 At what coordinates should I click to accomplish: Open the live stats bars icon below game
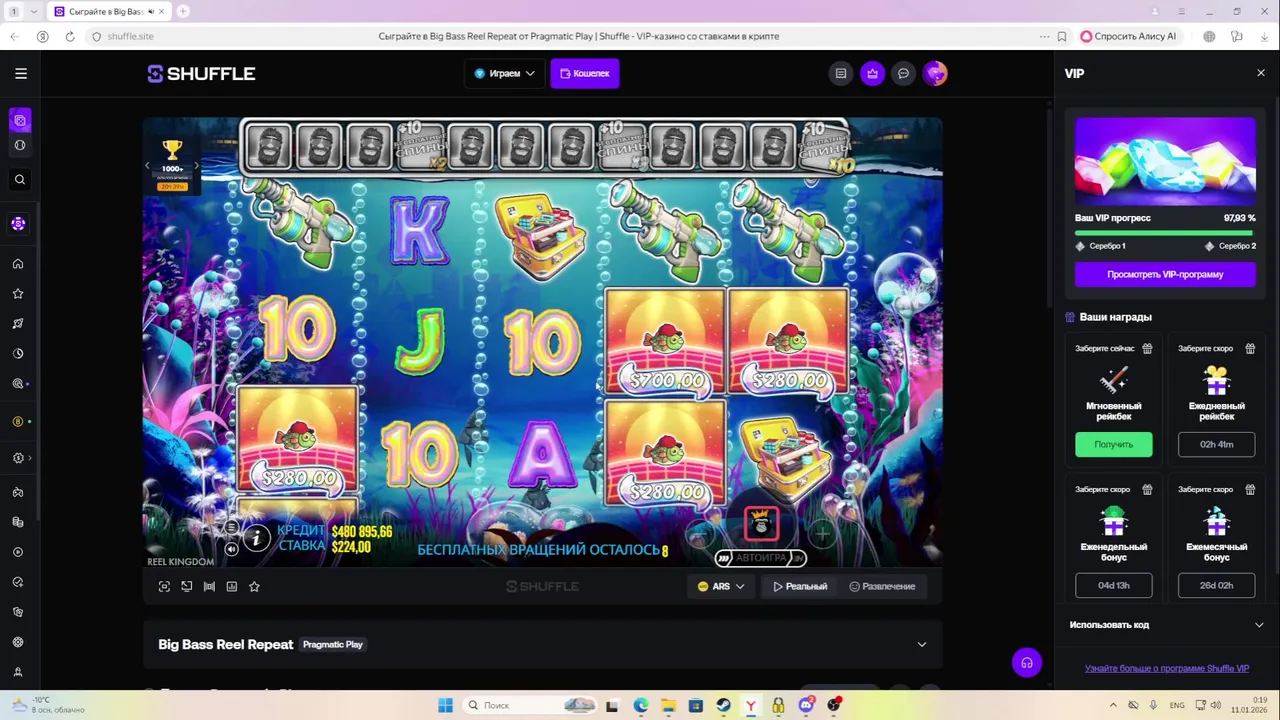pyautogui.click(x=209, y=587)
